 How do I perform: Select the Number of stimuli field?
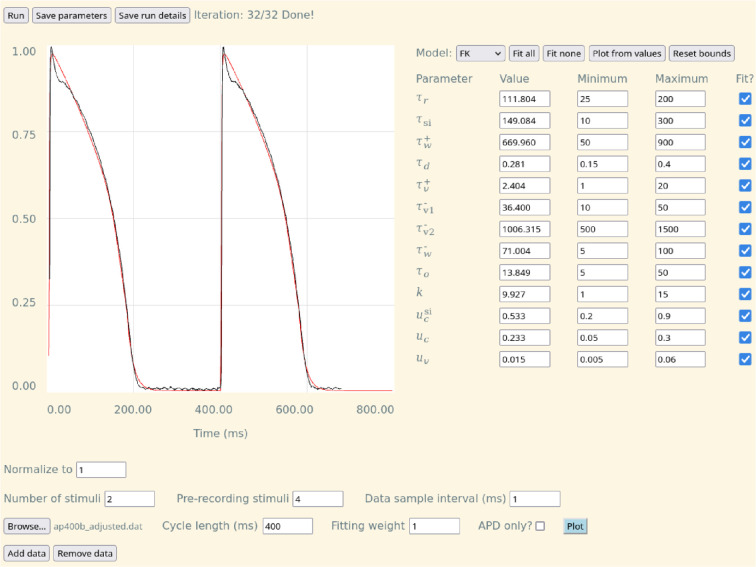click(x=129, y=498)
